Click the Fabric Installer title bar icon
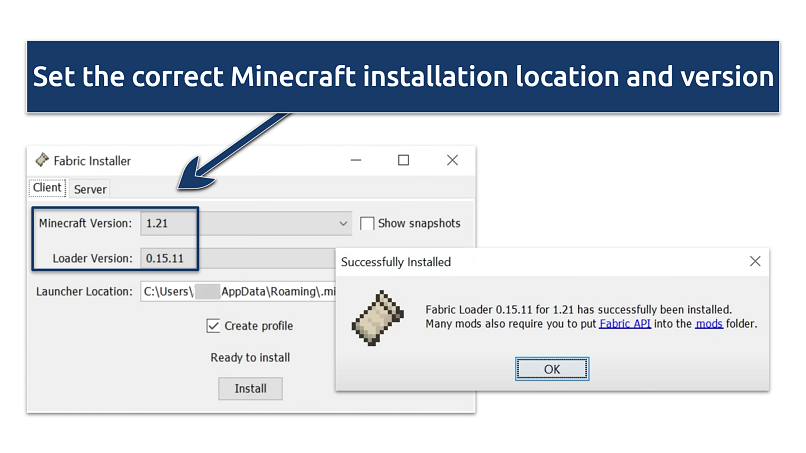This screenshot has width=806, height=453. (x=42, y=160)
